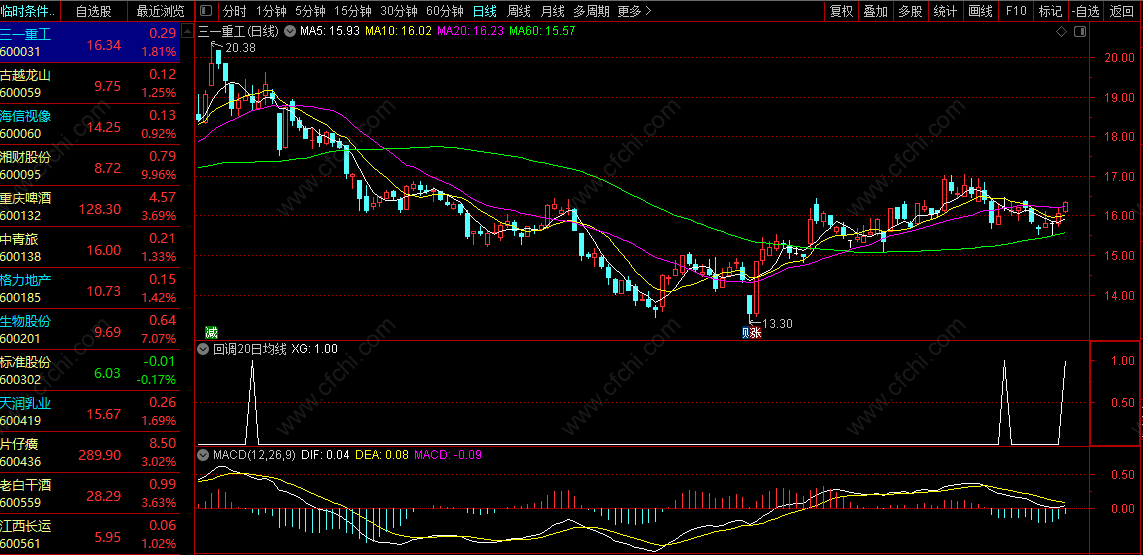Viewport: 1143px width, 555px height.
Task: Click the 标记 button
Action: [x=1050, y=11]
